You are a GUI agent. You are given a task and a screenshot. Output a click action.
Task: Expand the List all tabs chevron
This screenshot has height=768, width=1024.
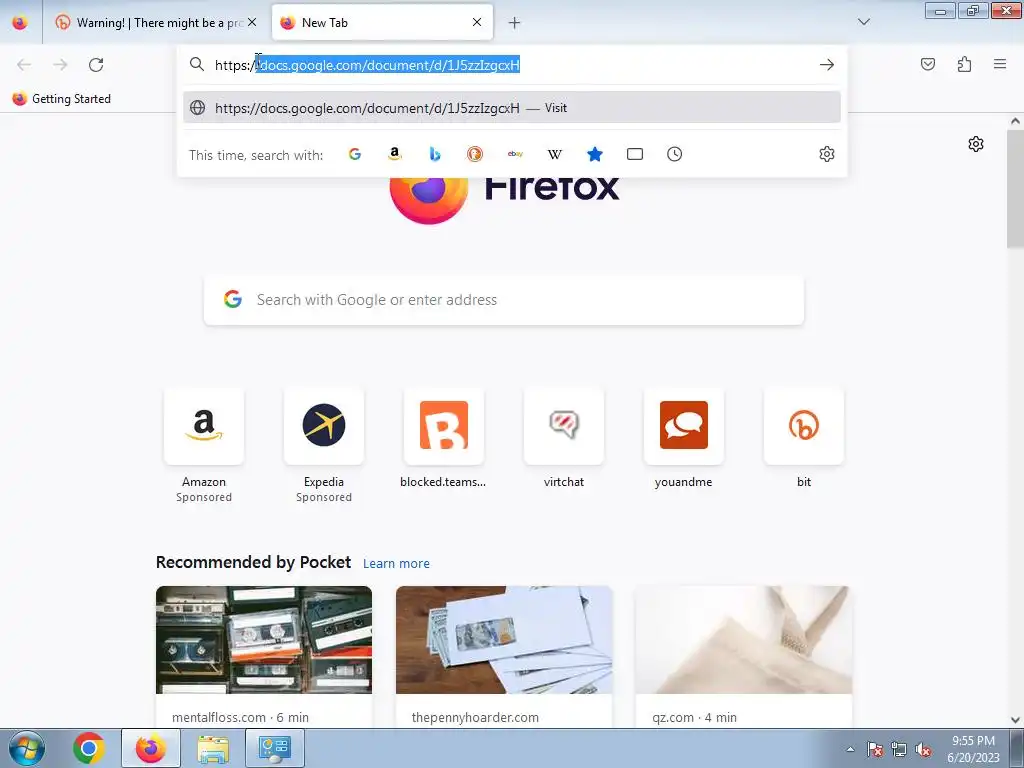point(863,22)
